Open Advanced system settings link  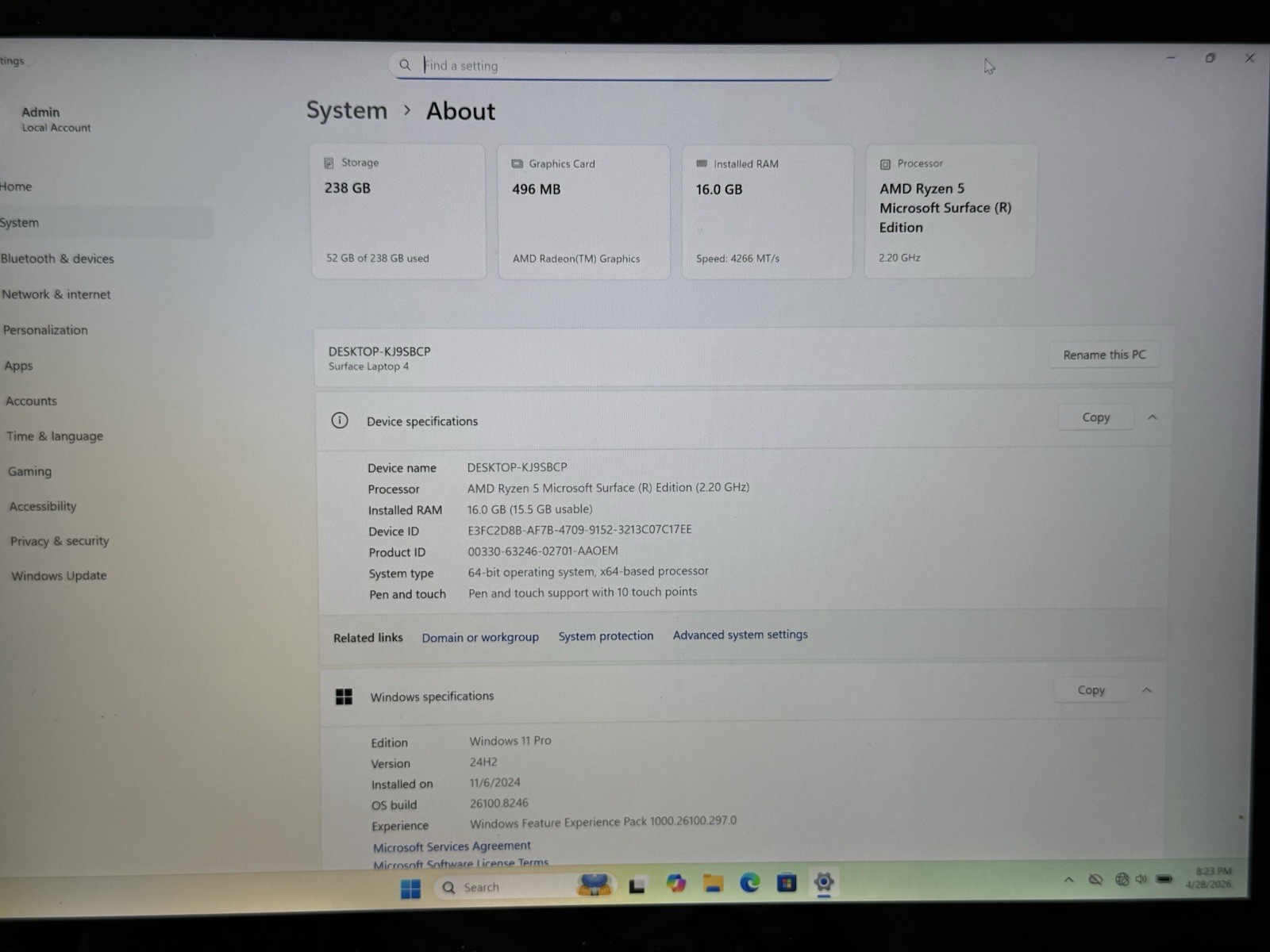[x=741, y=635]
